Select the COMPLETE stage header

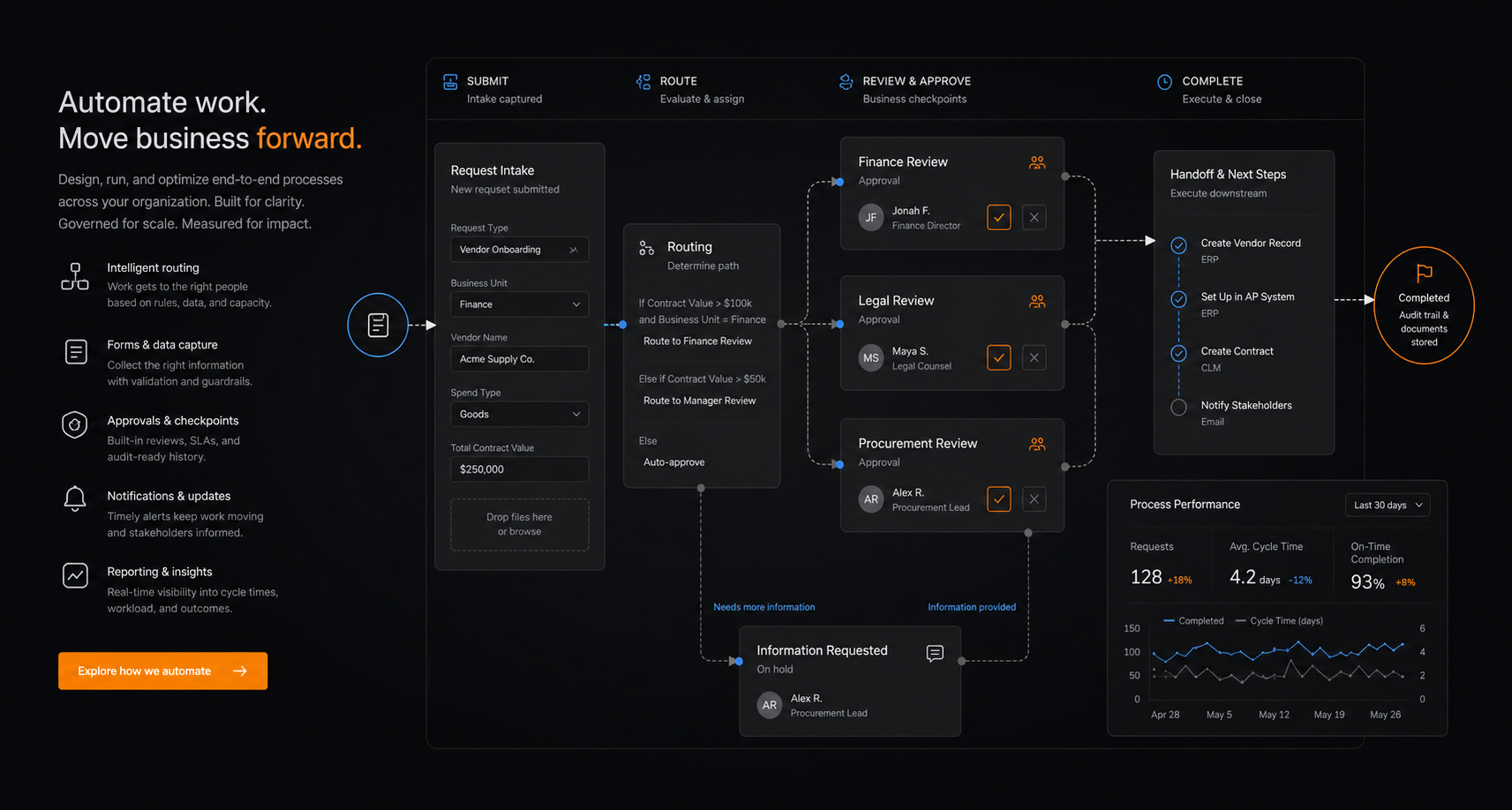[1209, 89]
